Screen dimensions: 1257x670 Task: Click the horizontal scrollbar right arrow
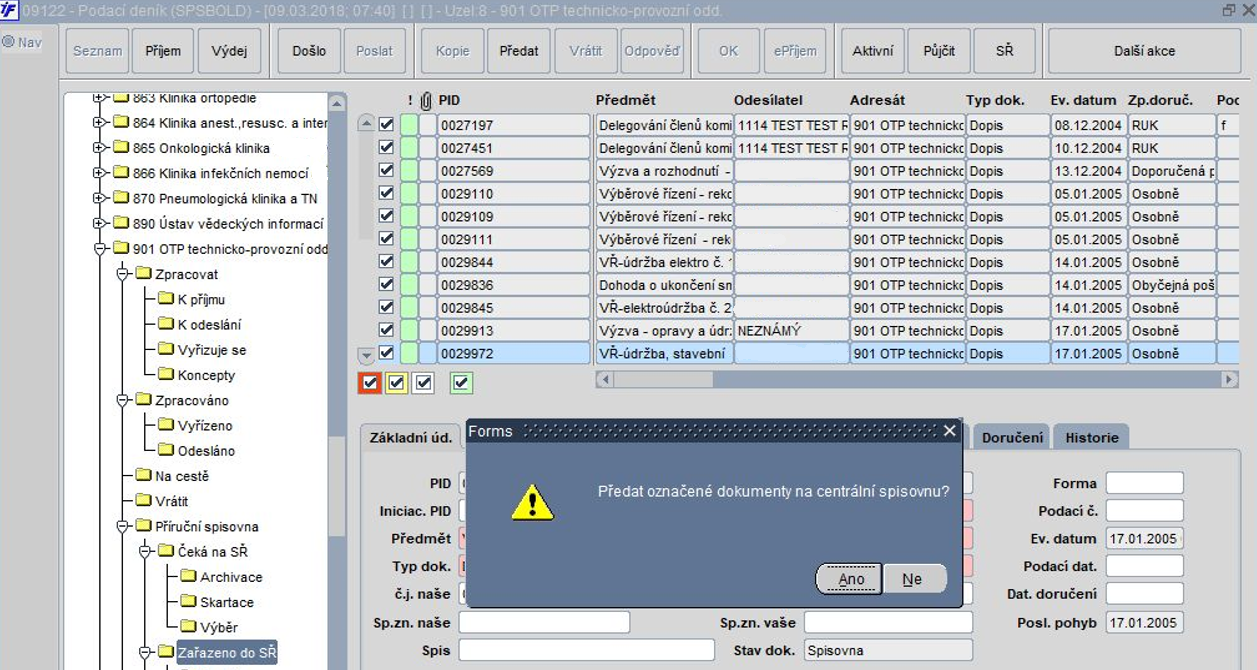pyautogui.click(x=1230, y=380)
